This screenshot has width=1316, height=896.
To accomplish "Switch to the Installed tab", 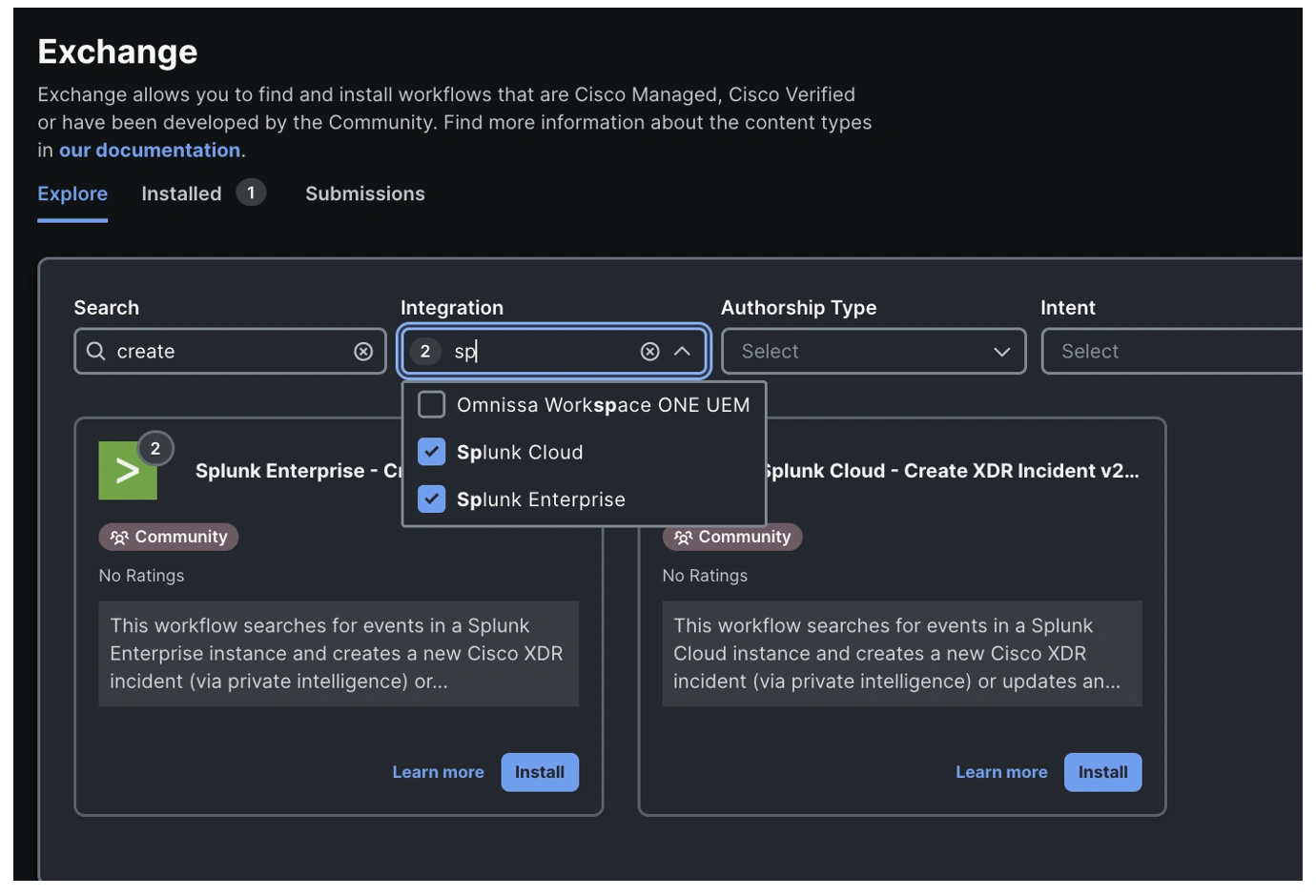I will pos(181,193).
